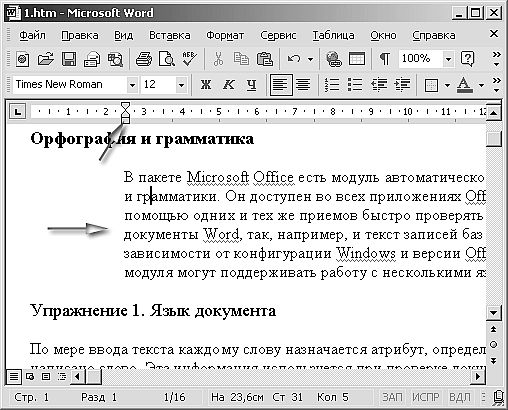
Task: Switch to Outline view icon
Action: [62, 377]
